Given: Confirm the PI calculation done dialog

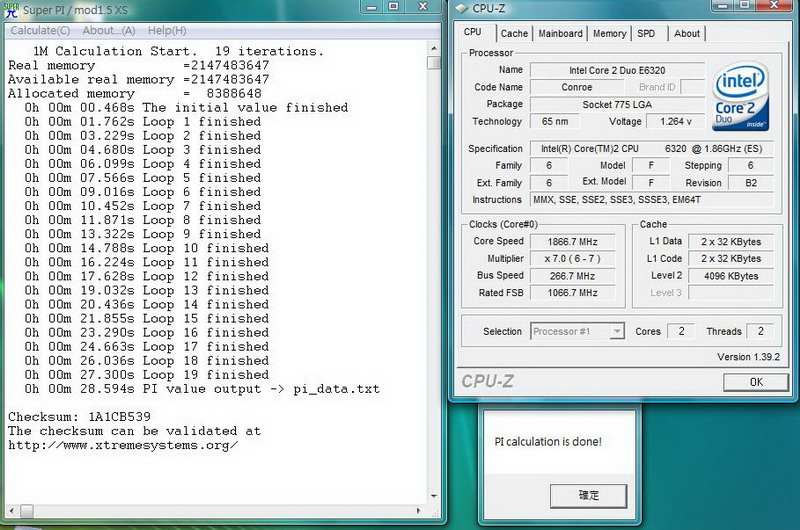Looking at the screenshot, I should point(588,495).
